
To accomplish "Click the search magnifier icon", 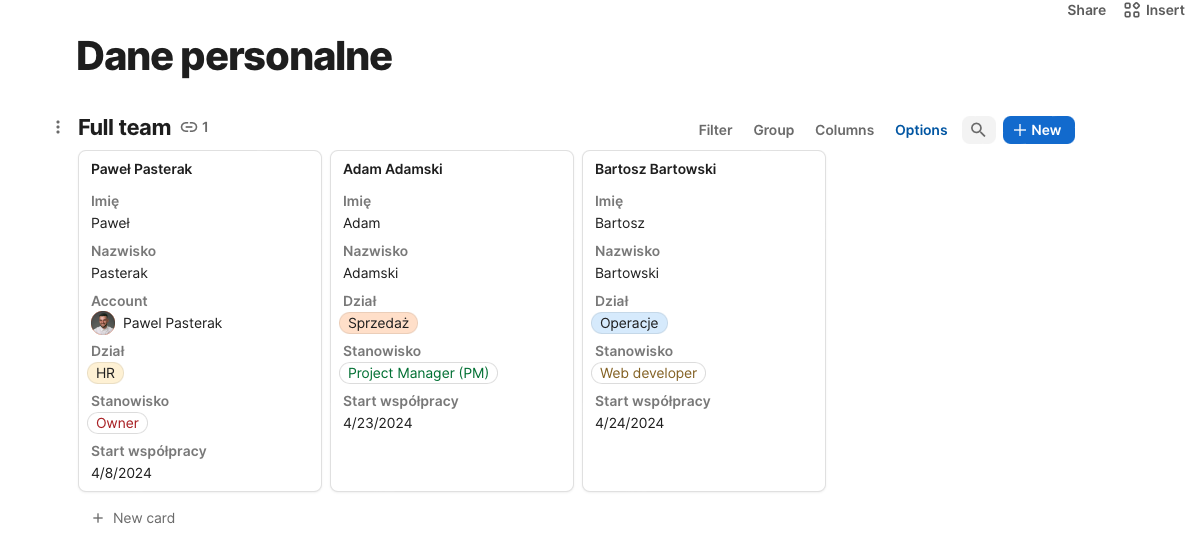I will point(978,130).
